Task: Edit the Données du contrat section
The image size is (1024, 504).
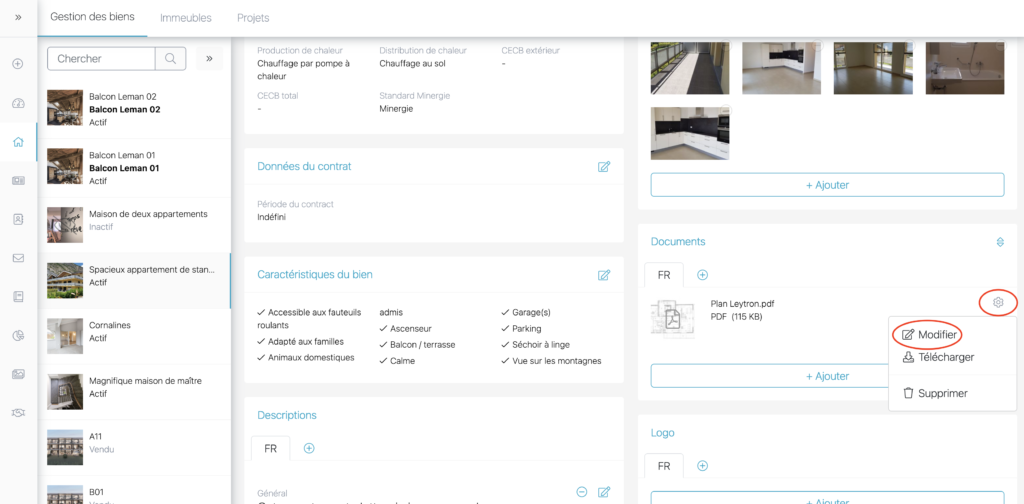Action: 604,167
